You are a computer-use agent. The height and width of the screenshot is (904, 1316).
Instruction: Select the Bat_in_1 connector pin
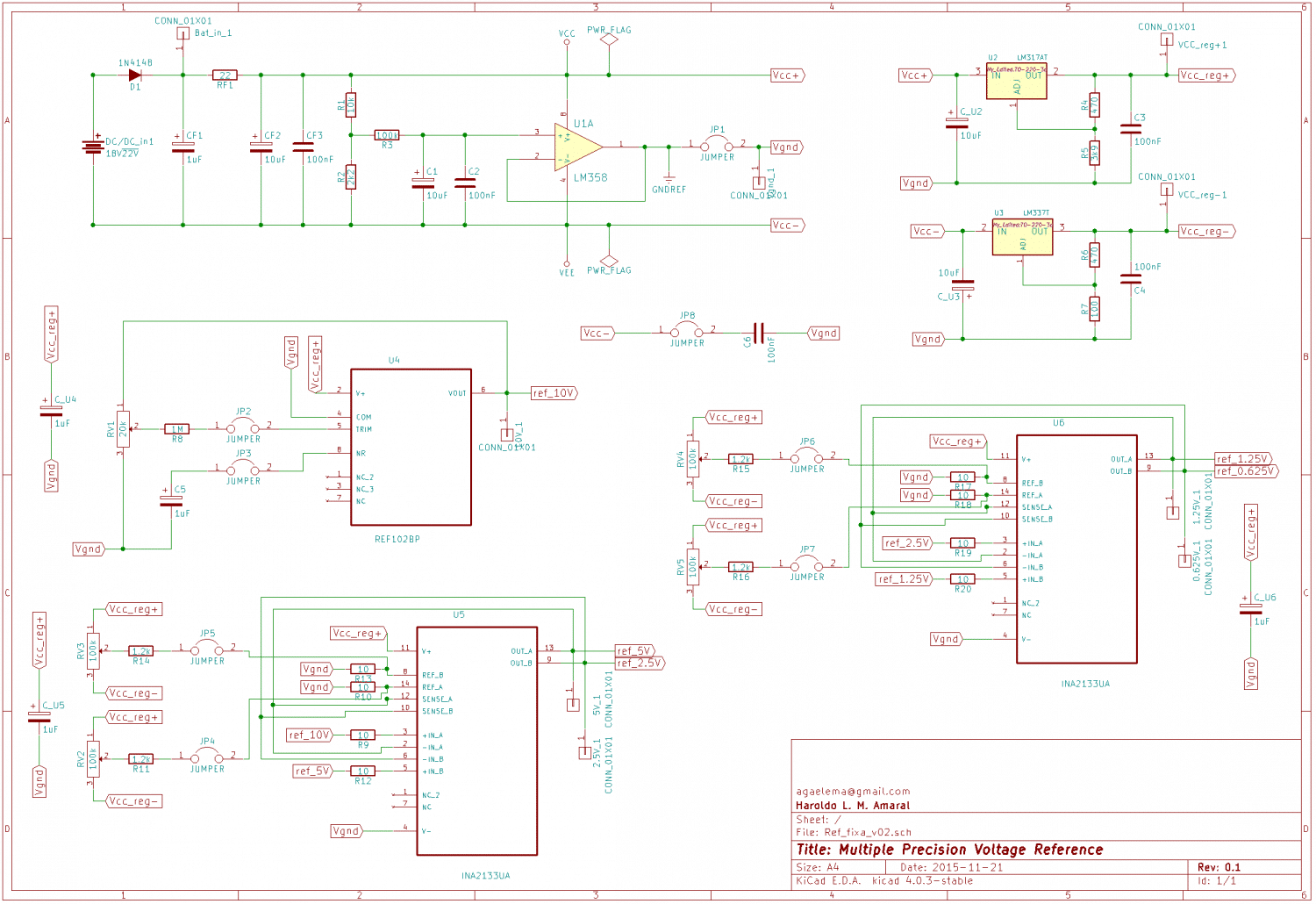(x=183, y=33)
